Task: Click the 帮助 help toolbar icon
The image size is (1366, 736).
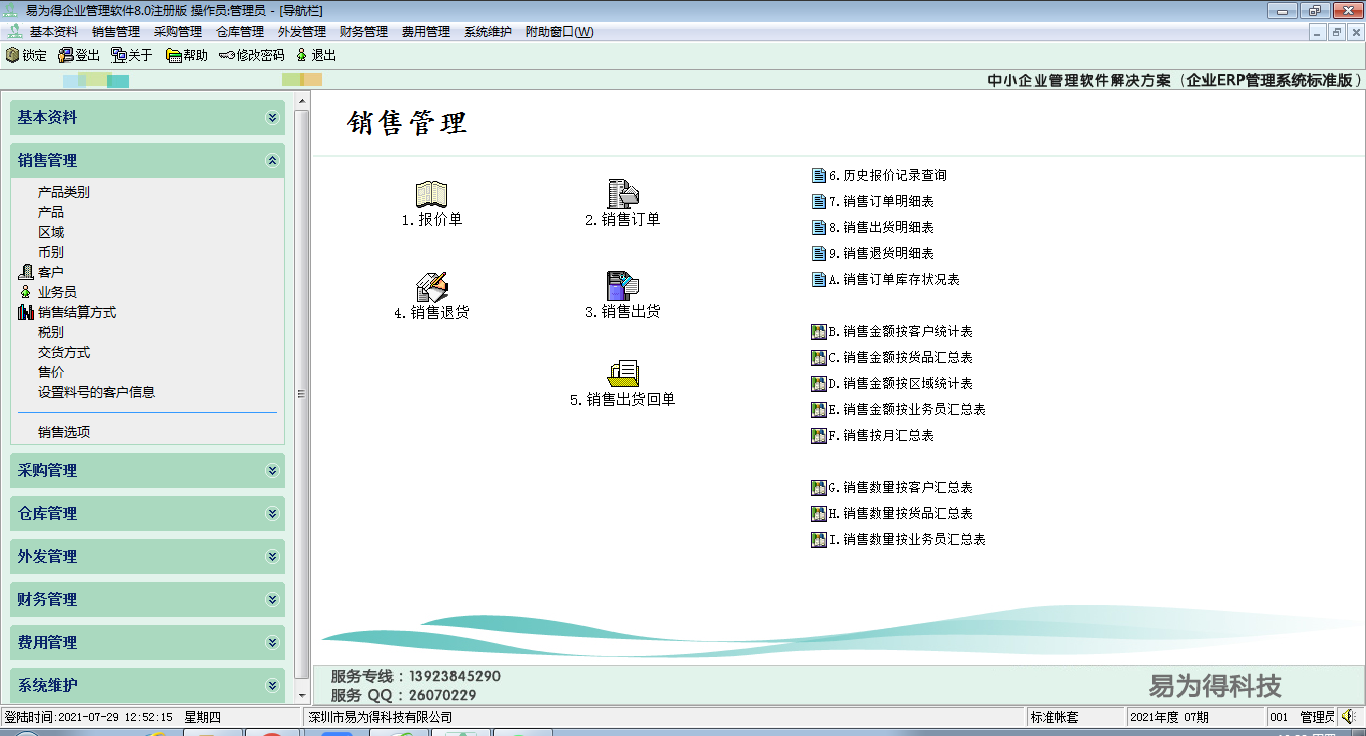Action: (183, 55)
